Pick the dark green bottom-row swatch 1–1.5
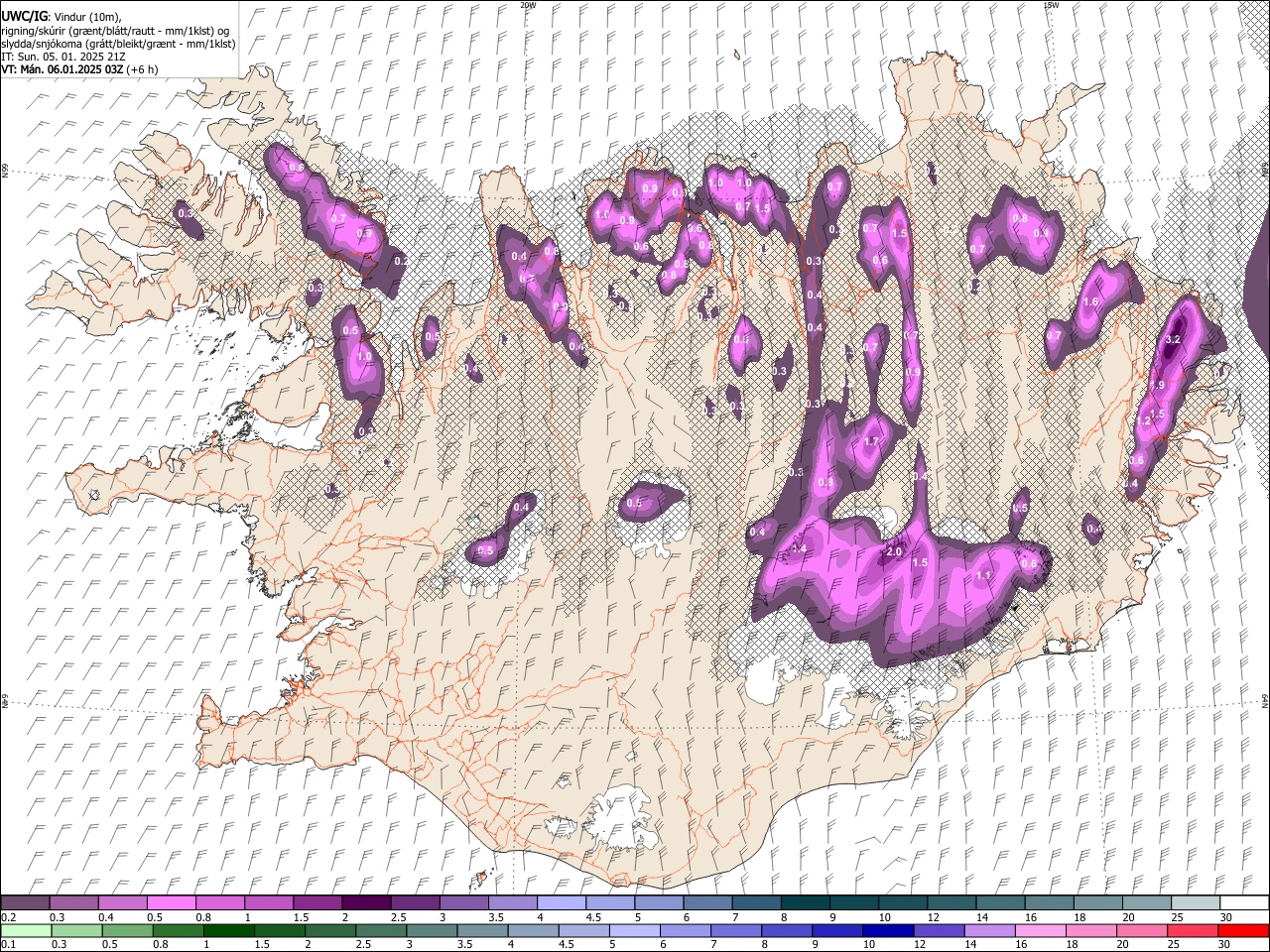This screenshot has width=1270, height=952. click(228, 930)
